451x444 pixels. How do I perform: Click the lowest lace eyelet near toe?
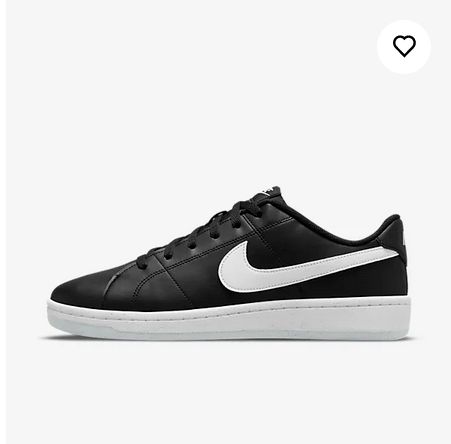(169, 257)
